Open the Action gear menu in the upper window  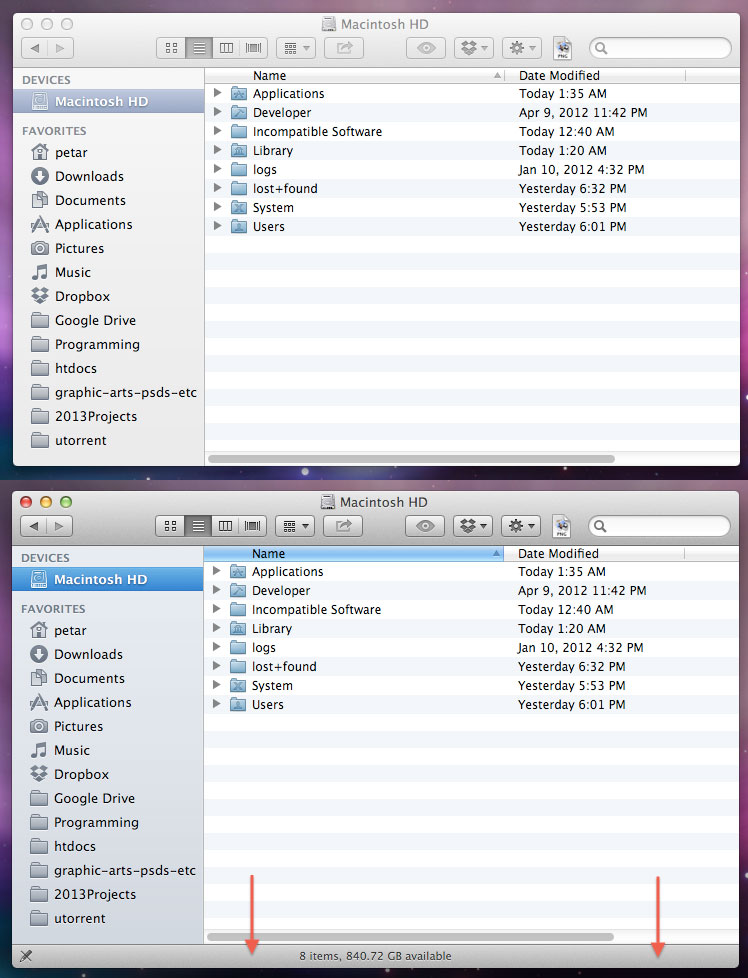(522, 48)
